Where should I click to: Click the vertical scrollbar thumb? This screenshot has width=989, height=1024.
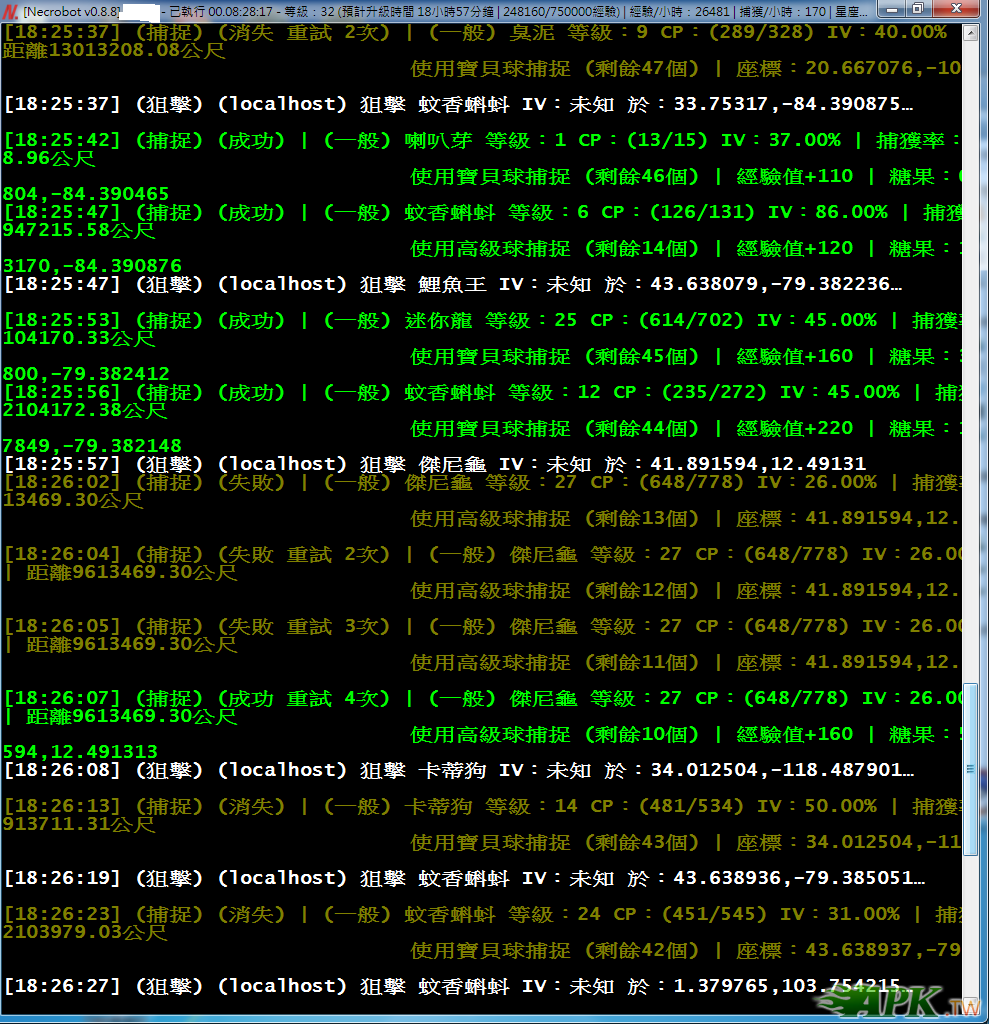[971, 769]
